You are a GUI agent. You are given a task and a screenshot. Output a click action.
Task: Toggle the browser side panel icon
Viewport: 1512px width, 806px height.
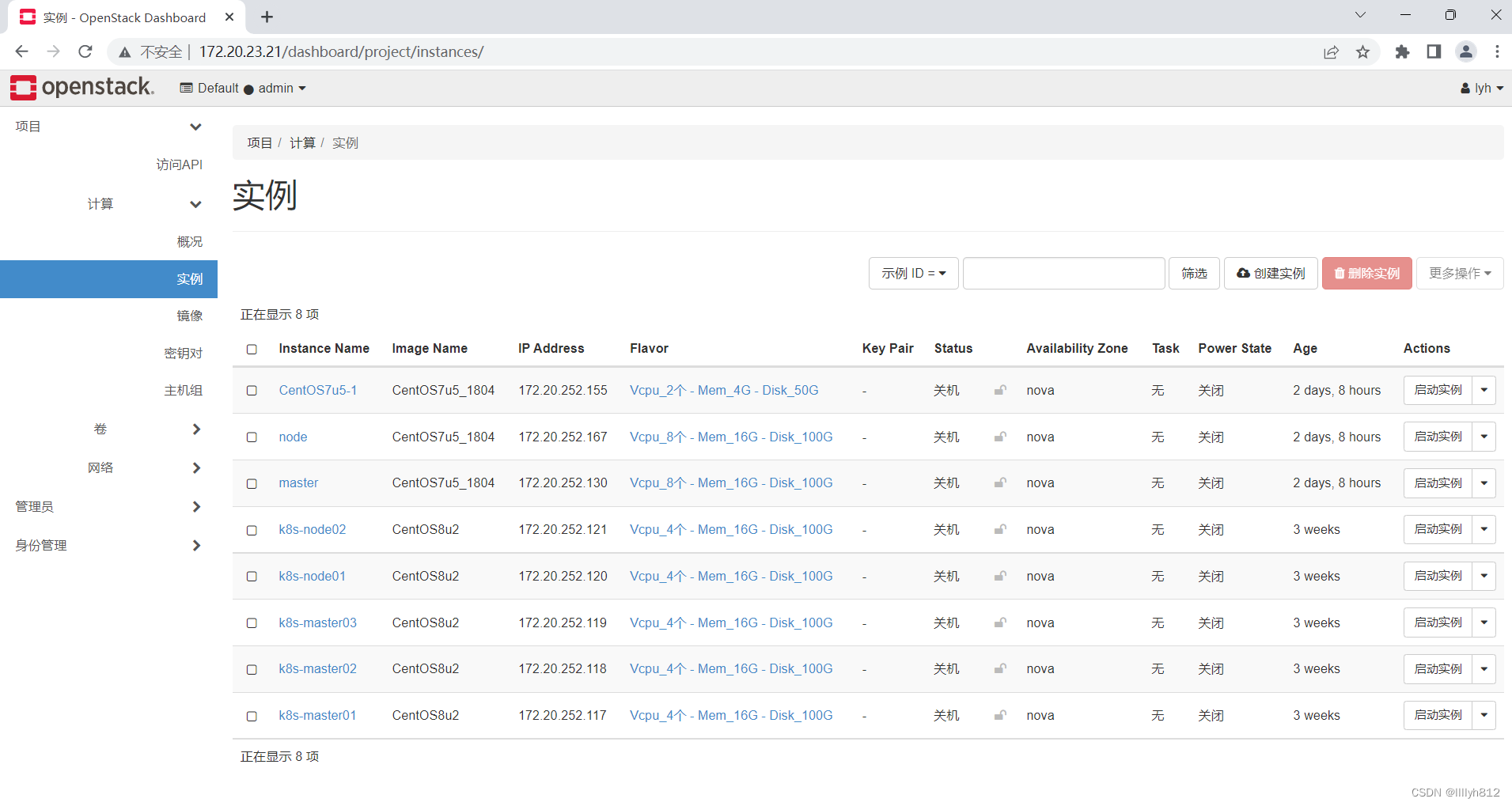point(1434,51)
